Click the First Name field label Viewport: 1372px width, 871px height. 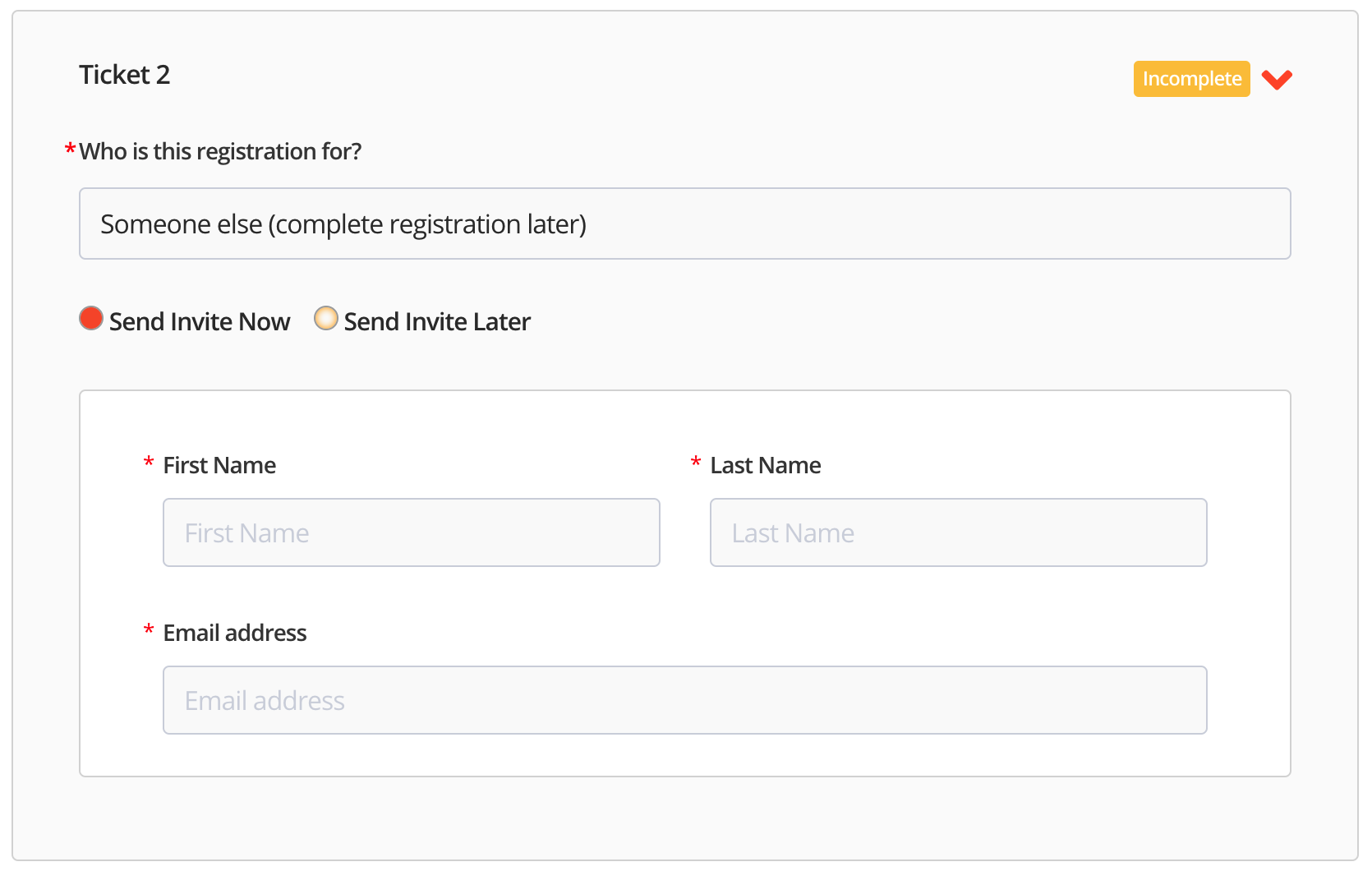[x=219, y=465]
